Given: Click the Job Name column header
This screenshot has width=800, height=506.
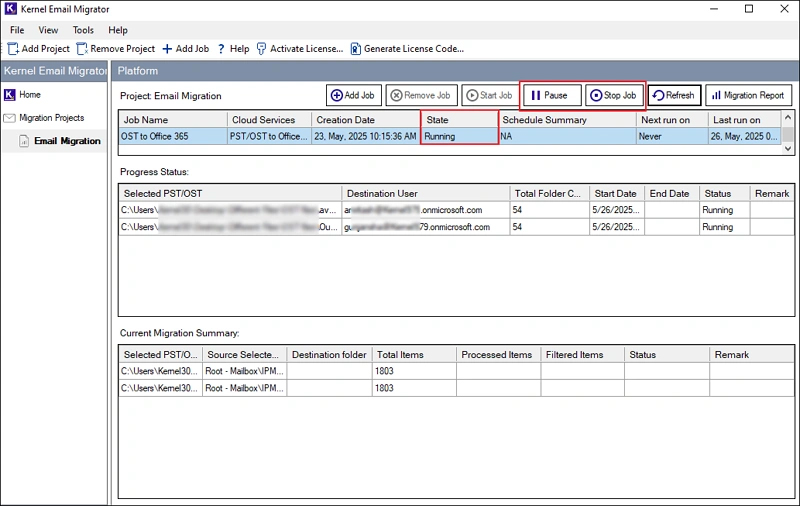Looking at the screenshot, I should [173, 120].
